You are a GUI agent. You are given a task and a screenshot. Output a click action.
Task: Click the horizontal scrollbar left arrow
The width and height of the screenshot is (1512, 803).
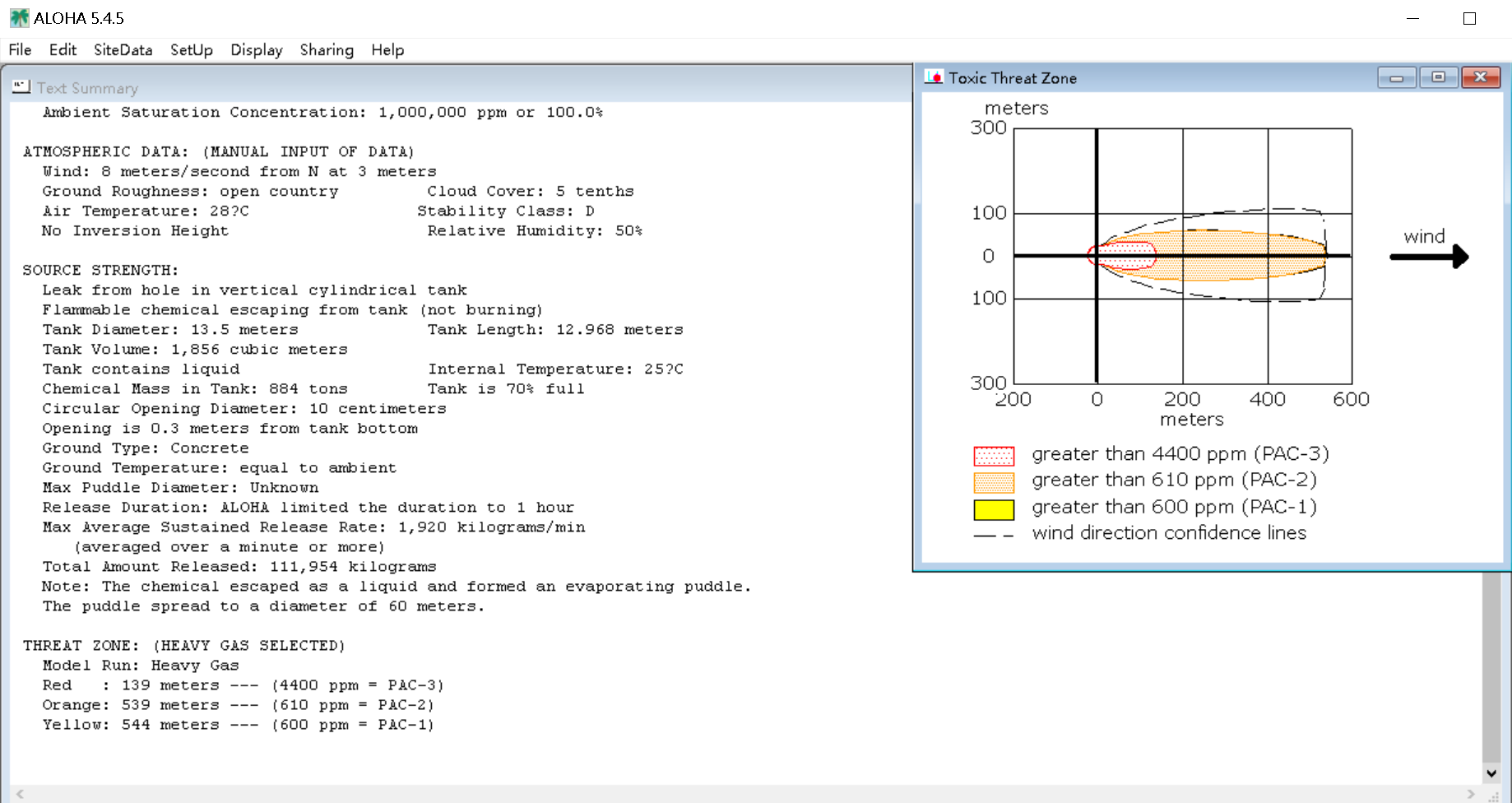(20, 794)
